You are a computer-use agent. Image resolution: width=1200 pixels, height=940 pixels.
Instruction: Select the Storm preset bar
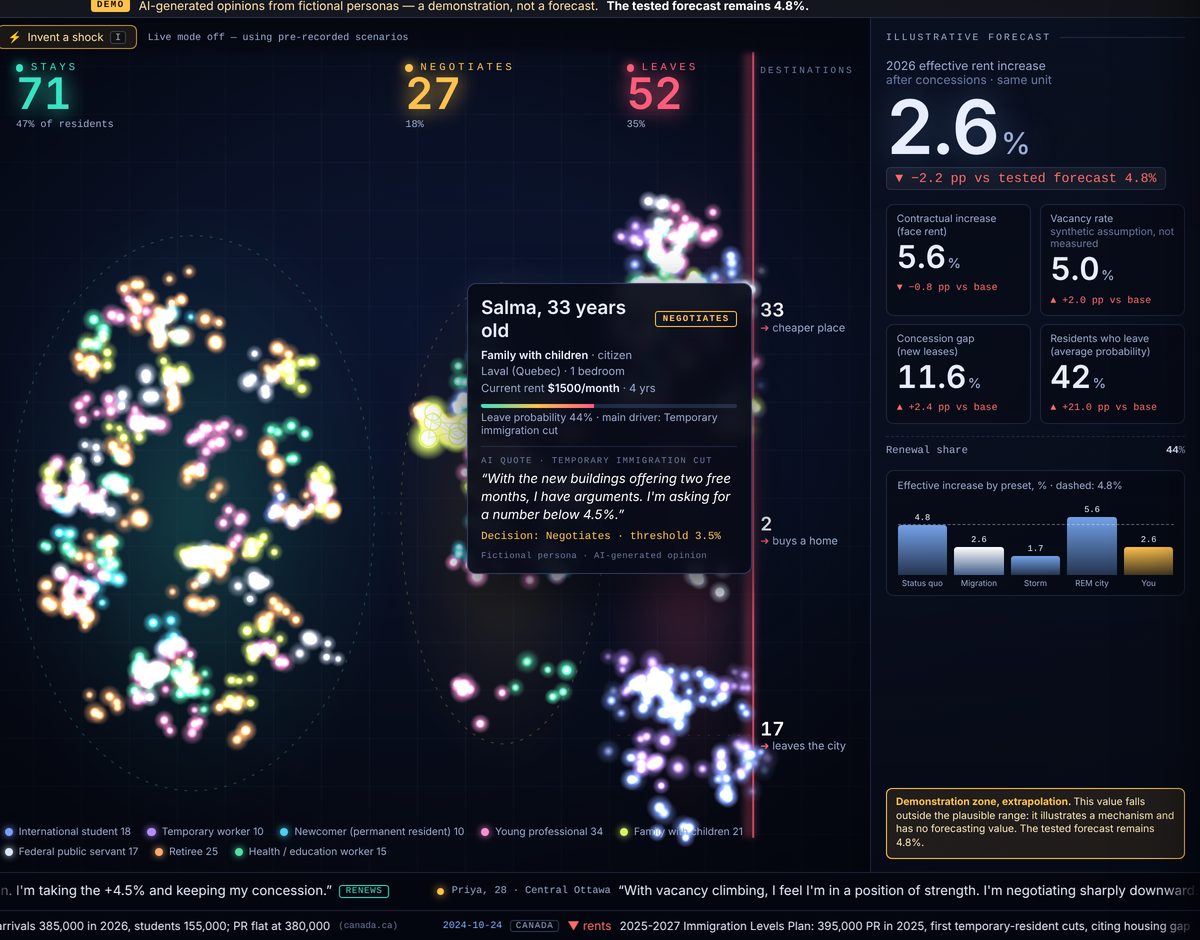pyautogui.click(x=1035, y=565)
